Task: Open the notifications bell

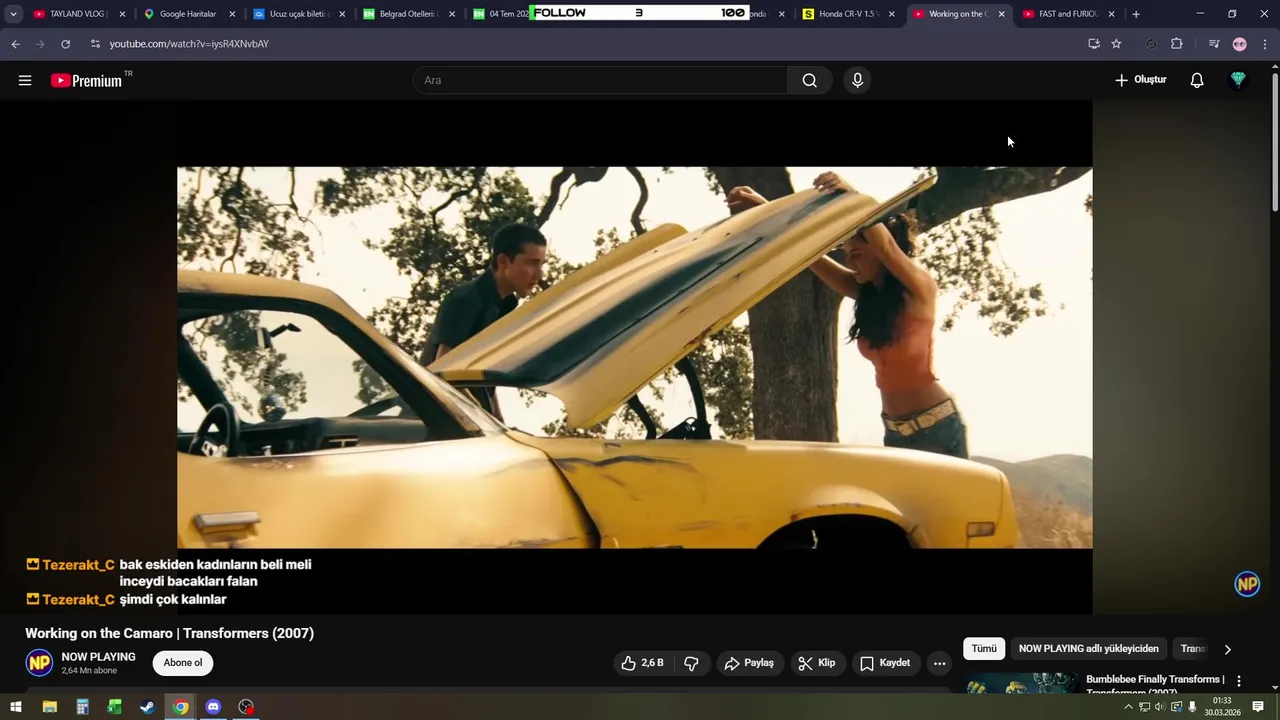Action: 1197,80
